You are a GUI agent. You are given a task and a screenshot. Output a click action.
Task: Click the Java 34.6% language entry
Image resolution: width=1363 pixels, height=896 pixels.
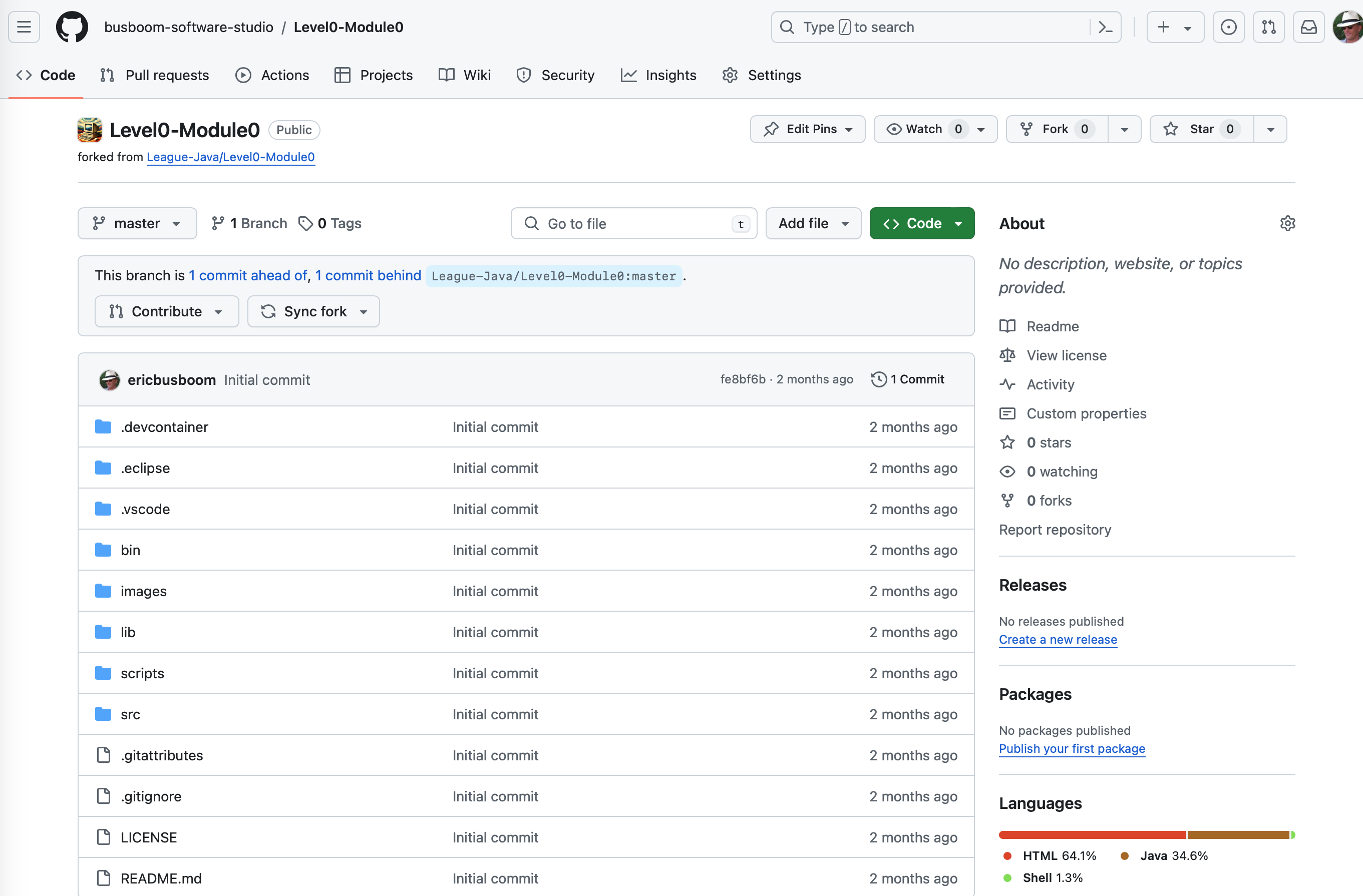pos(1164,855)
